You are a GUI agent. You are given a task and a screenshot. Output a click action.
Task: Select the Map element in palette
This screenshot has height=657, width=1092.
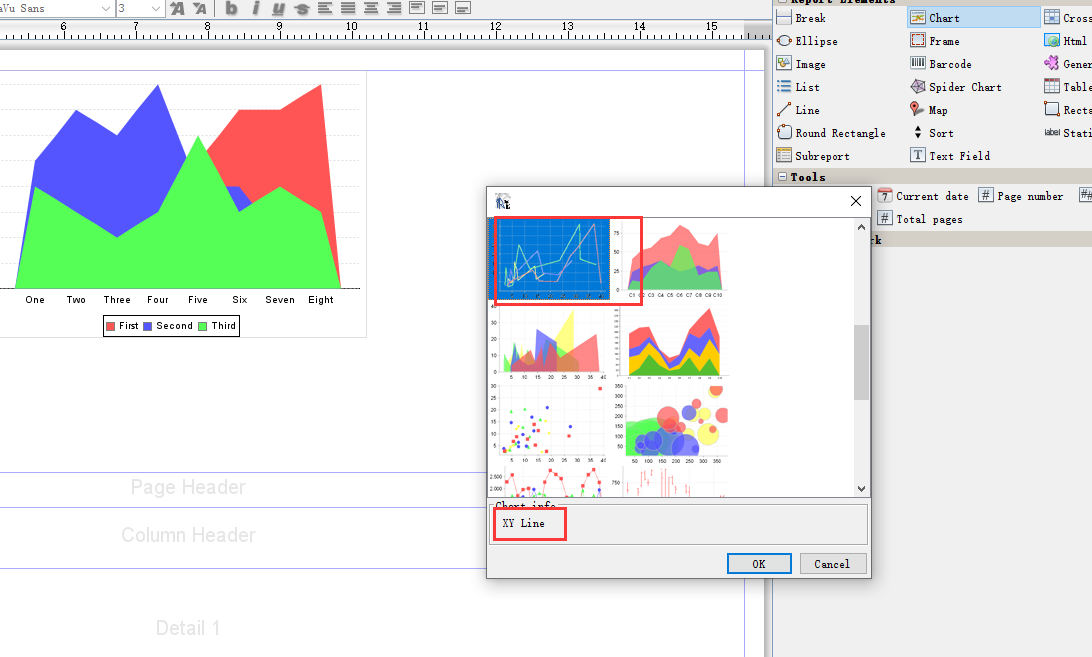point(929,110)
